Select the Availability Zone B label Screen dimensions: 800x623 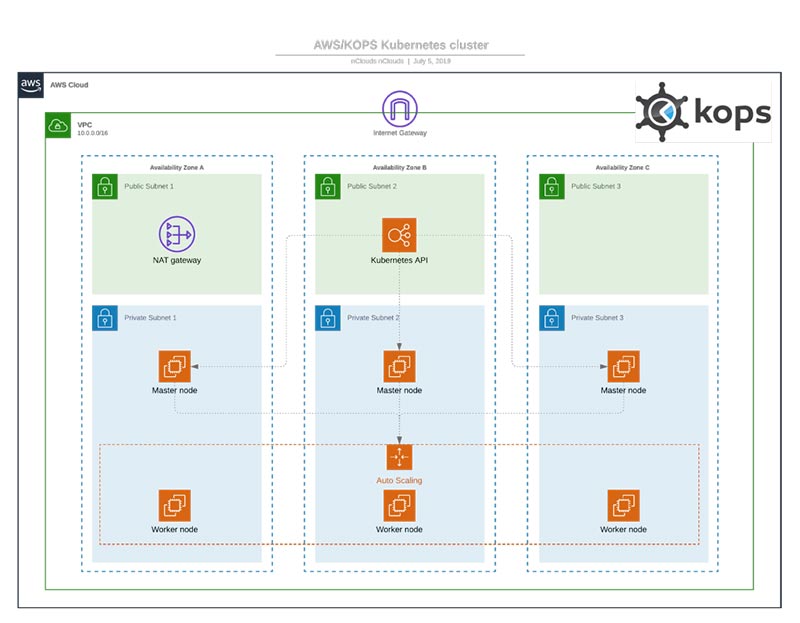(399, 167)
